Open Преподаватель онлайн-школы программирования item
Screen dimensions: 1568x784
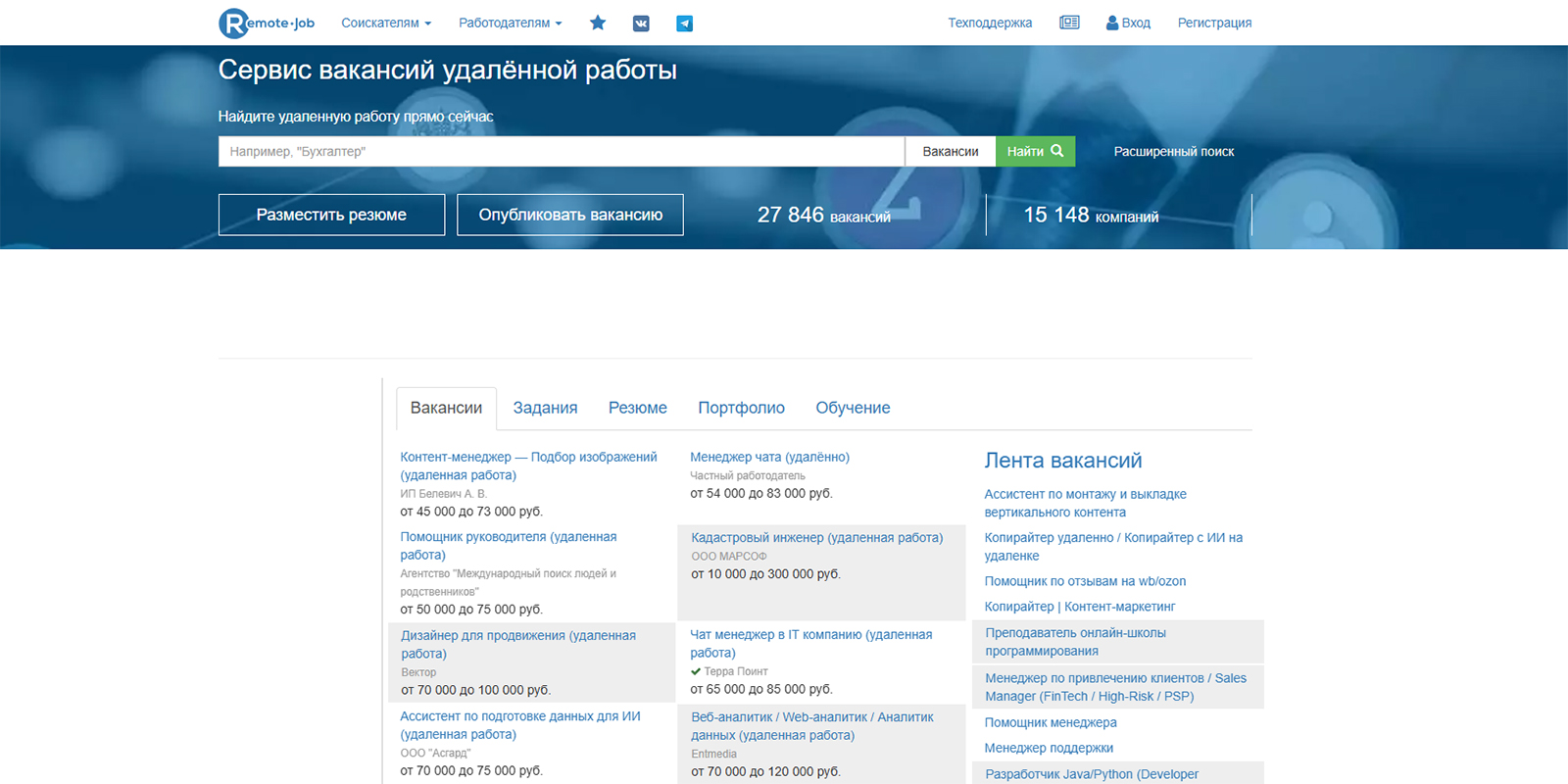coord(1076,642)
